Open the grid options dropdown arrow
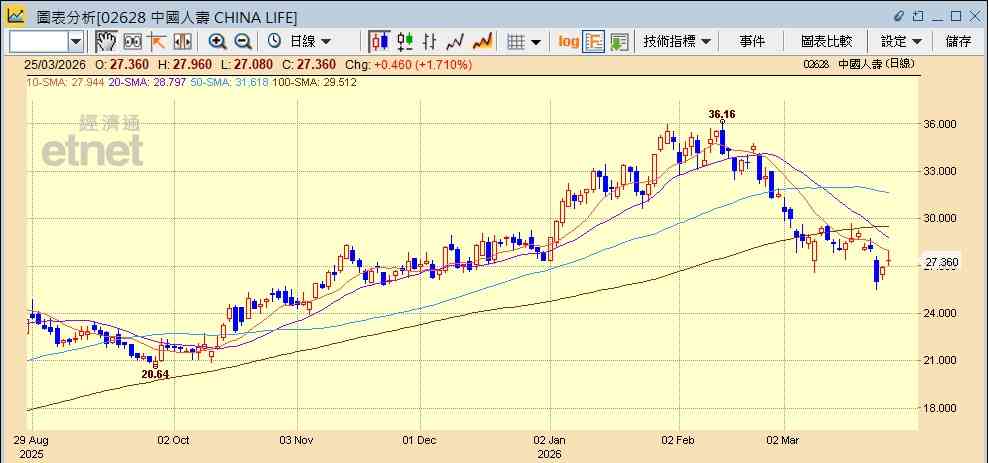This screenshot has width=989, height=463. pos(536,42)
